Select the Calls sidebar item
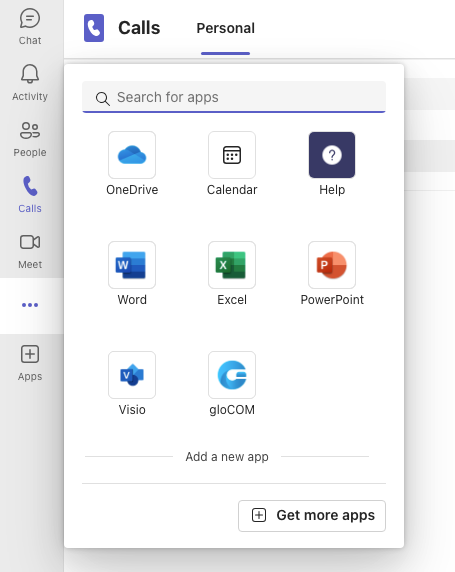Image resolution: width=455 pixels, height=572 pixels. [30, 195]
